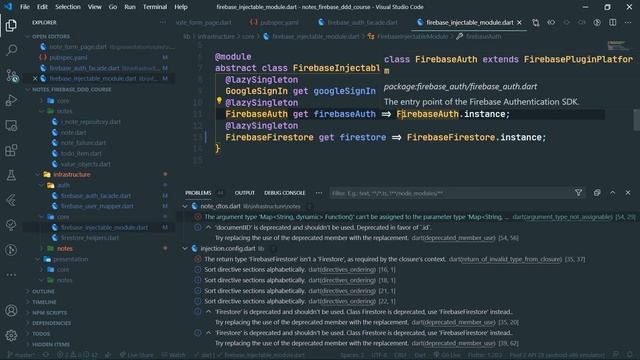Screen dimensions: 640x360
Task: Open Explorer more actions ellipsis
Action: point(163,22)
